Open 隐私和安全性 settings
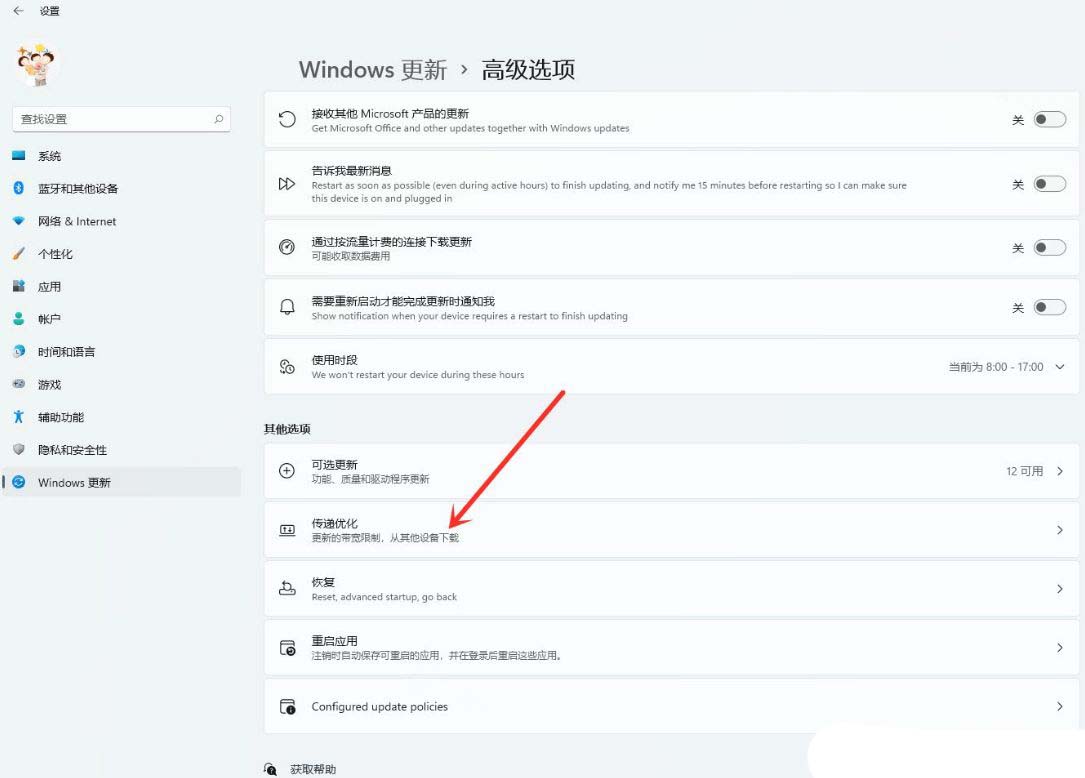The image size is (1085, 778). click(122, 449)
